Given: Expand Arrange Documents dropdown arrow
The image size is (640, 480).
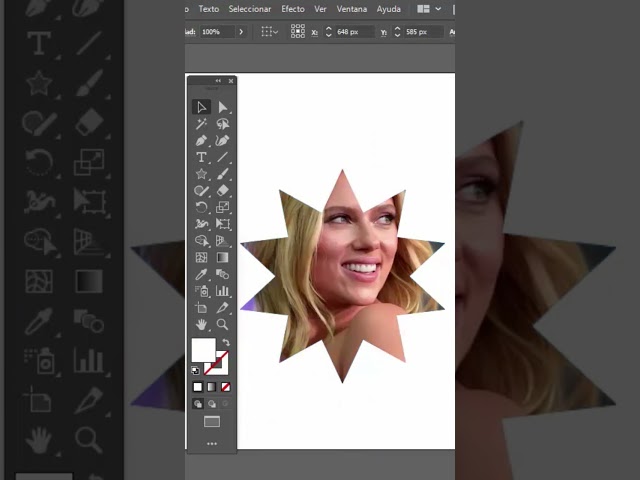Looking at the screenshot, I should [438, 9].
